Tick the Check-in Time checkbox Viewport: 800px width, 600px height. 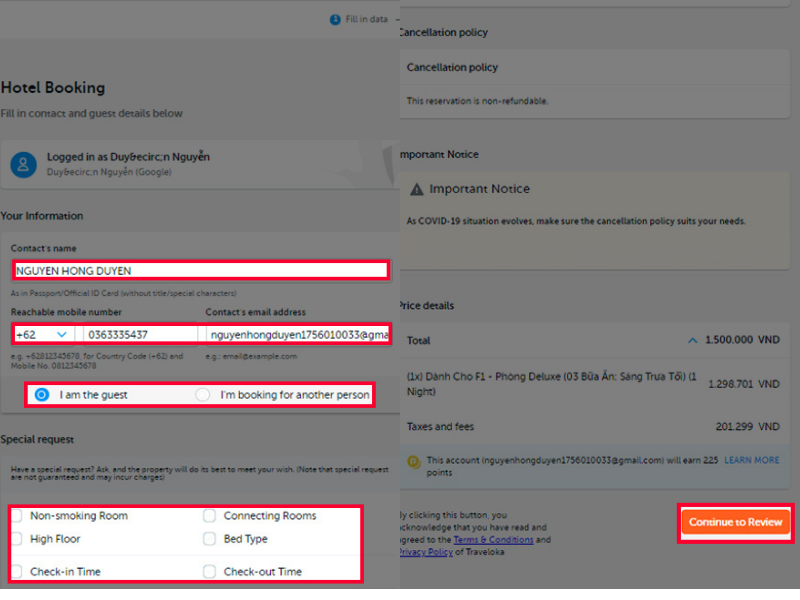click(x=16, y=571)
